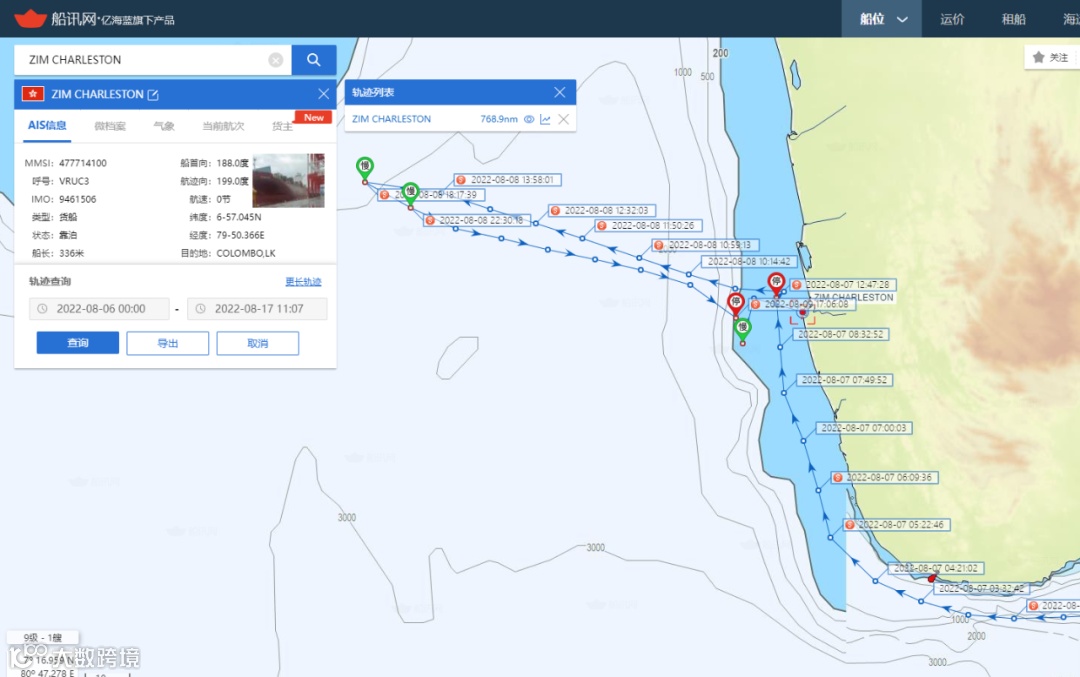1080x677 pixels.
Task: Switch to the 气象 tab
Action: [164, 126]
